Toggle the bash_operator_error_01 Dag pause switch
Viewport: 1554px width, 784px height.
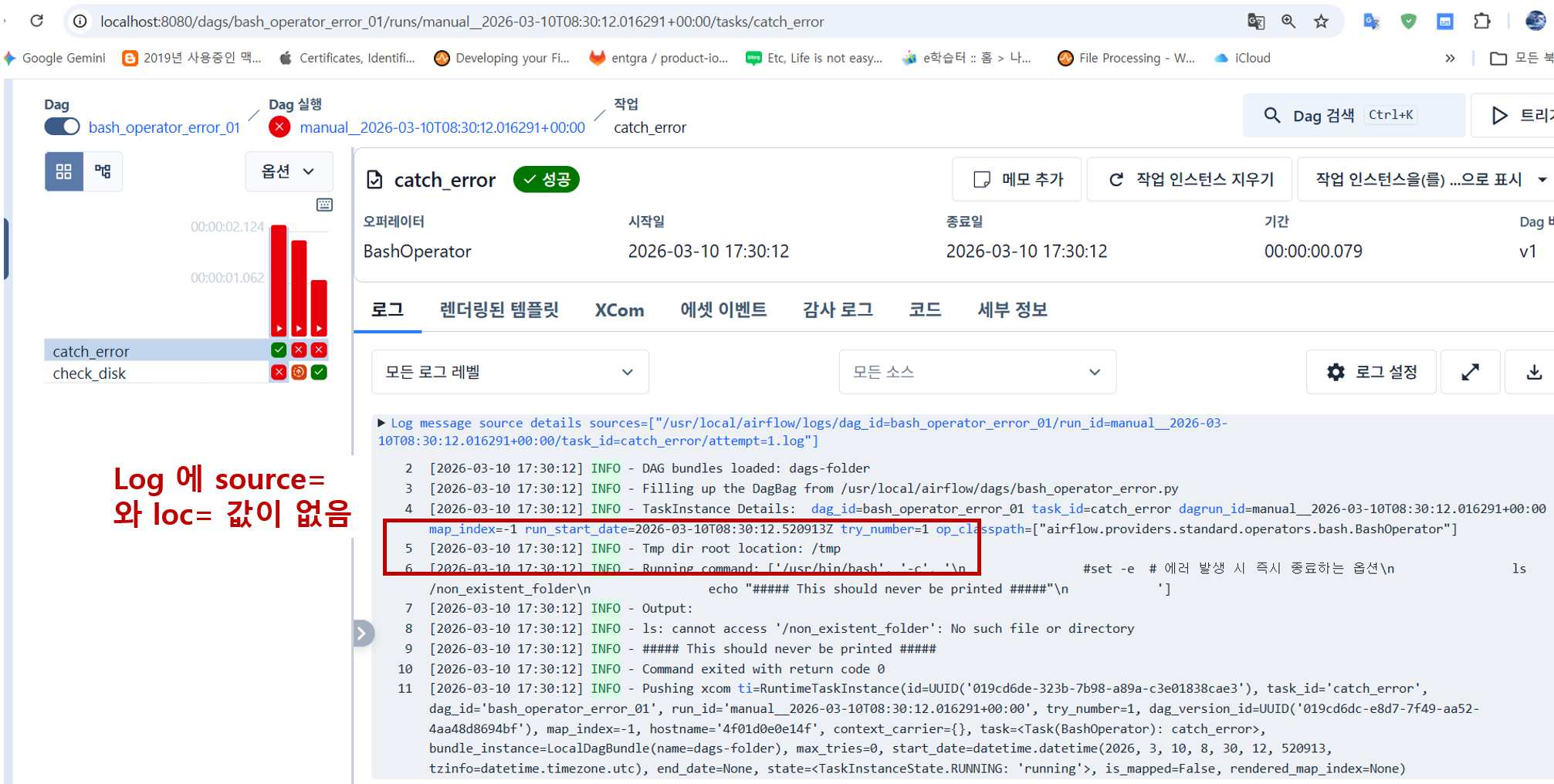(x=62, y=127)
